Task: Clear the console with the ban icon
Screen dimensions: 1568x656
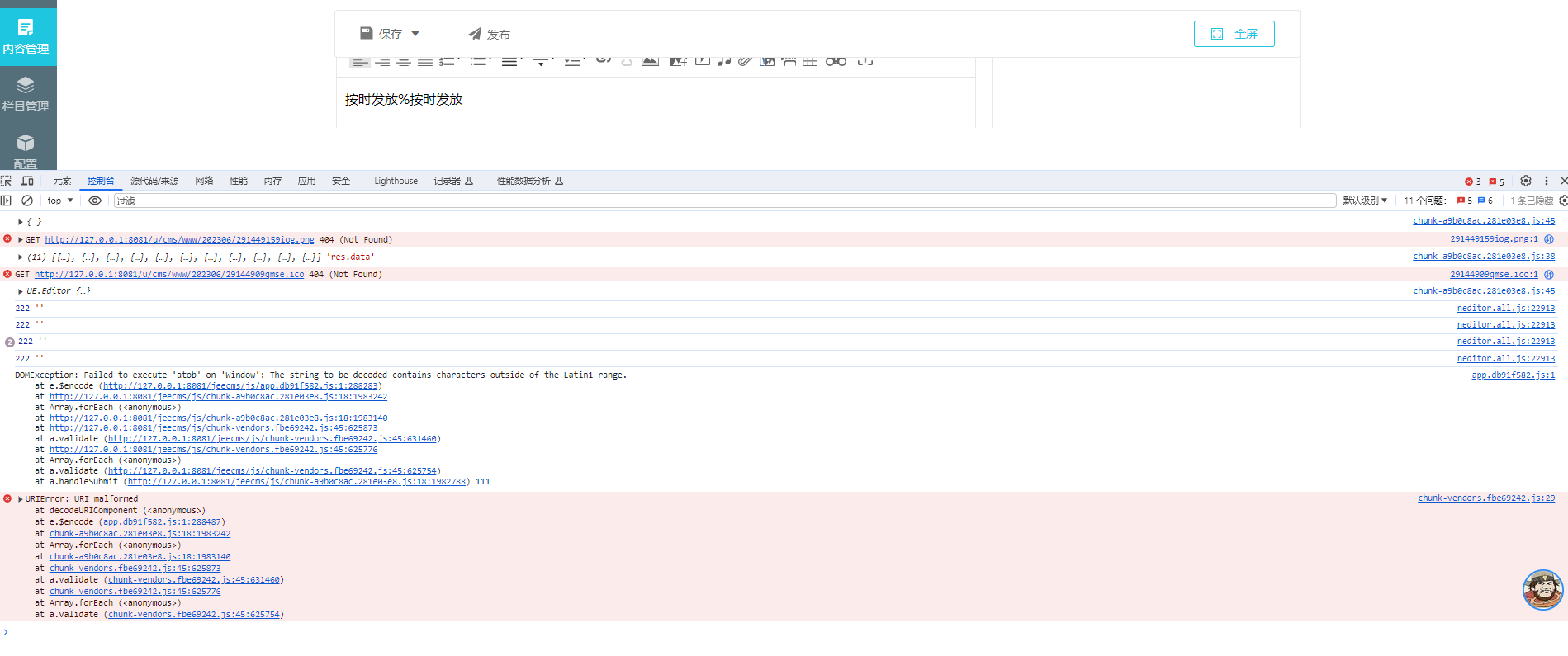Action: click(27, 201)
